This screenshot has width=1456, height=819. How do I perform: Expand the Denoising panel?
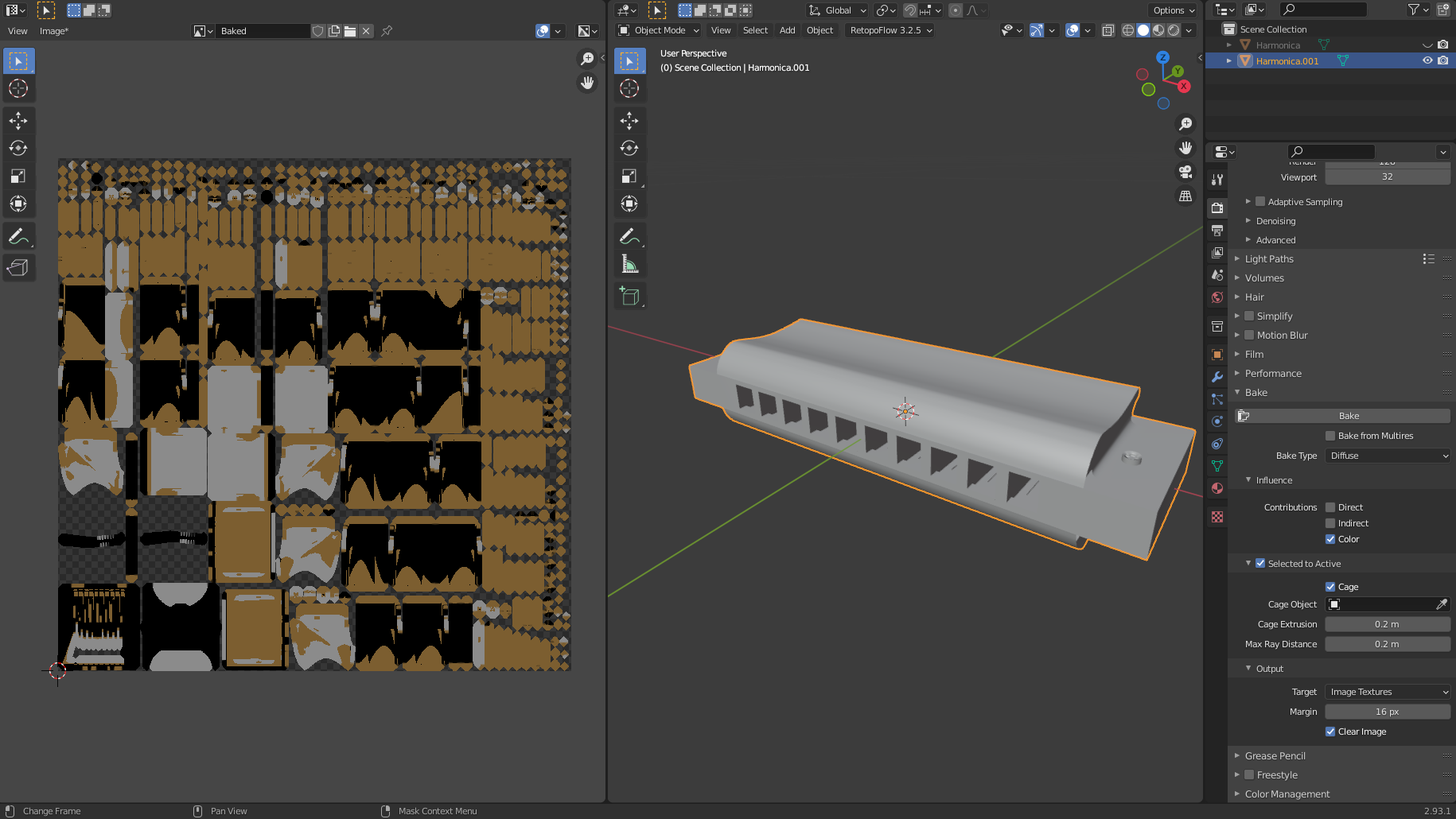(x=1274, y=220)
